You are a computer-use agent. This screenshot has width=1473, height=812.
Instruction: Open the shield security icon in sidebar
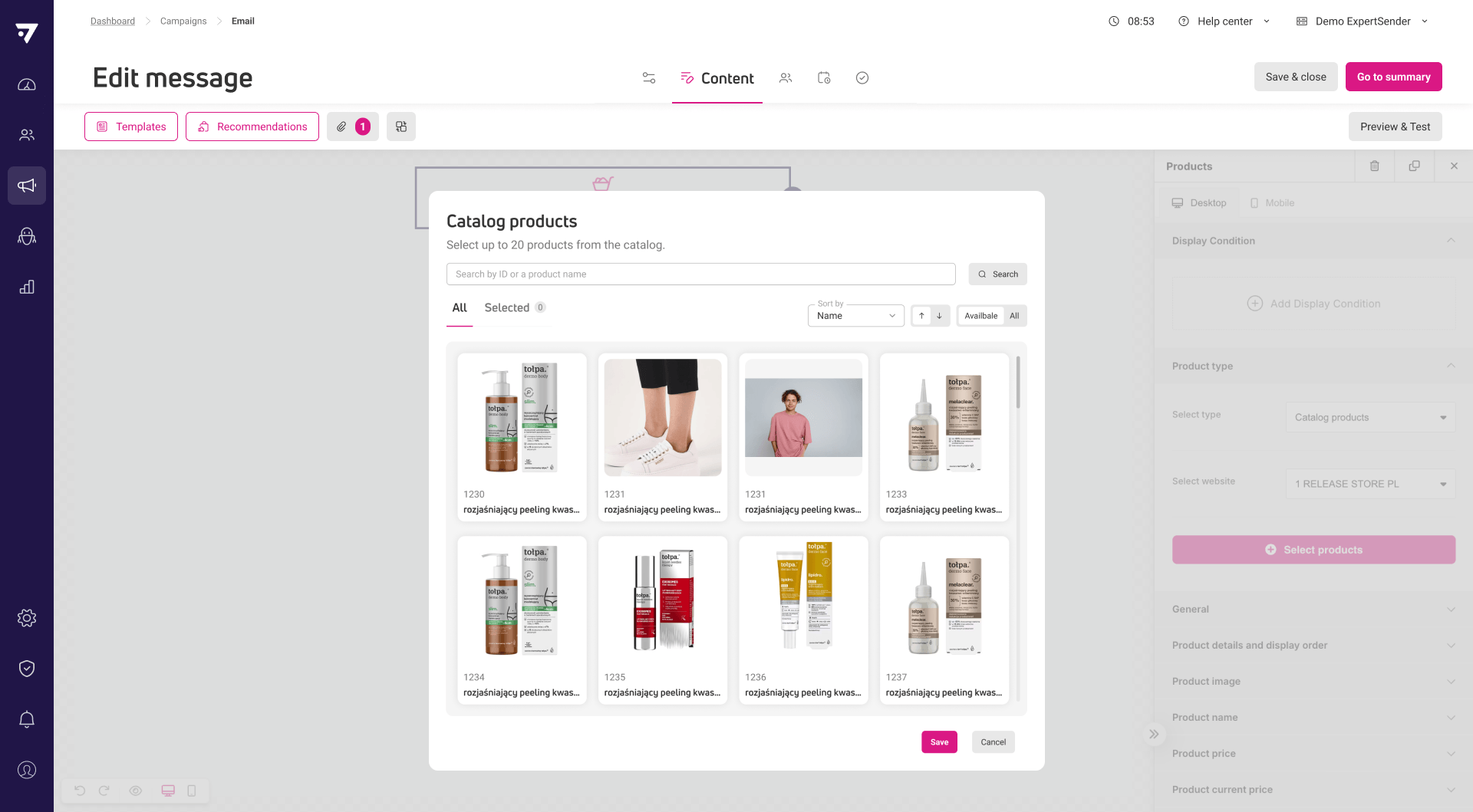pos(27,669)
